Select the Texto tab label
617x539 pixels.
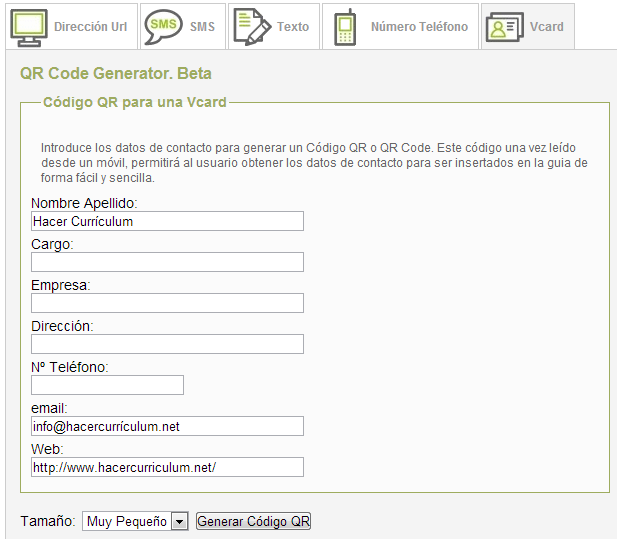293,27
